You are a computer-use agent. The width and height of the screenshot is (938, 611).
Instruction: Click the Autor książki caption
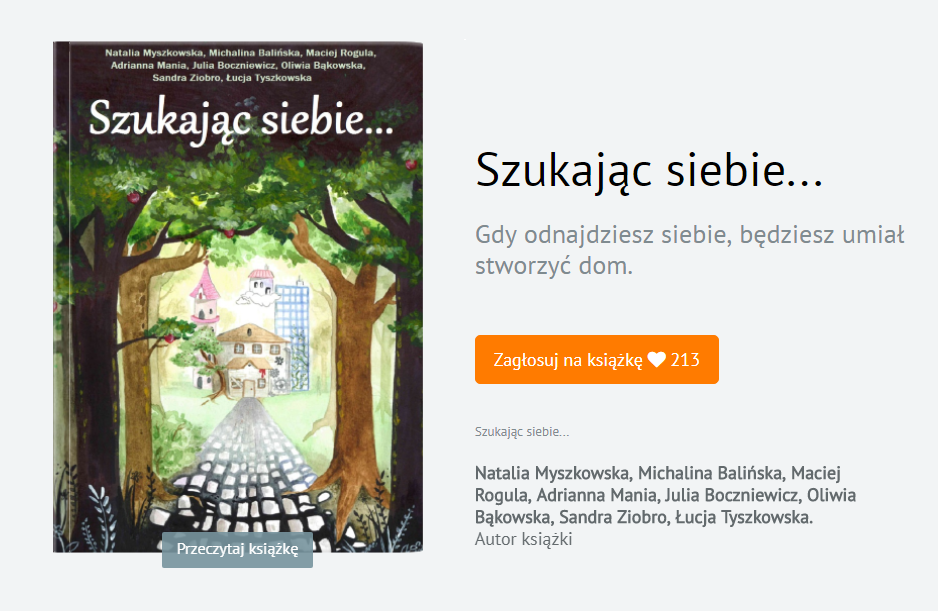click(x=523, y=539)
